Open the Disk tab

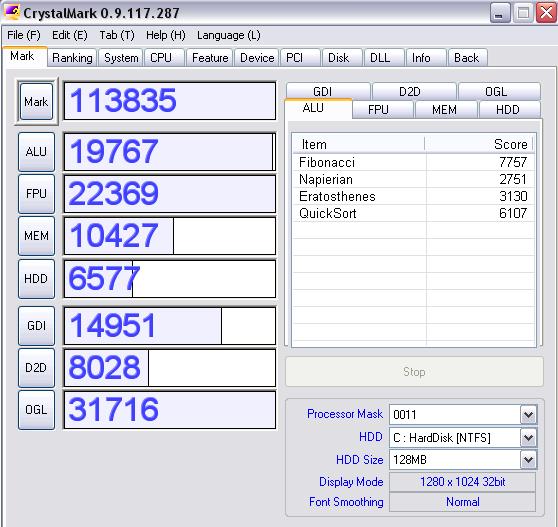pos(338,58)
